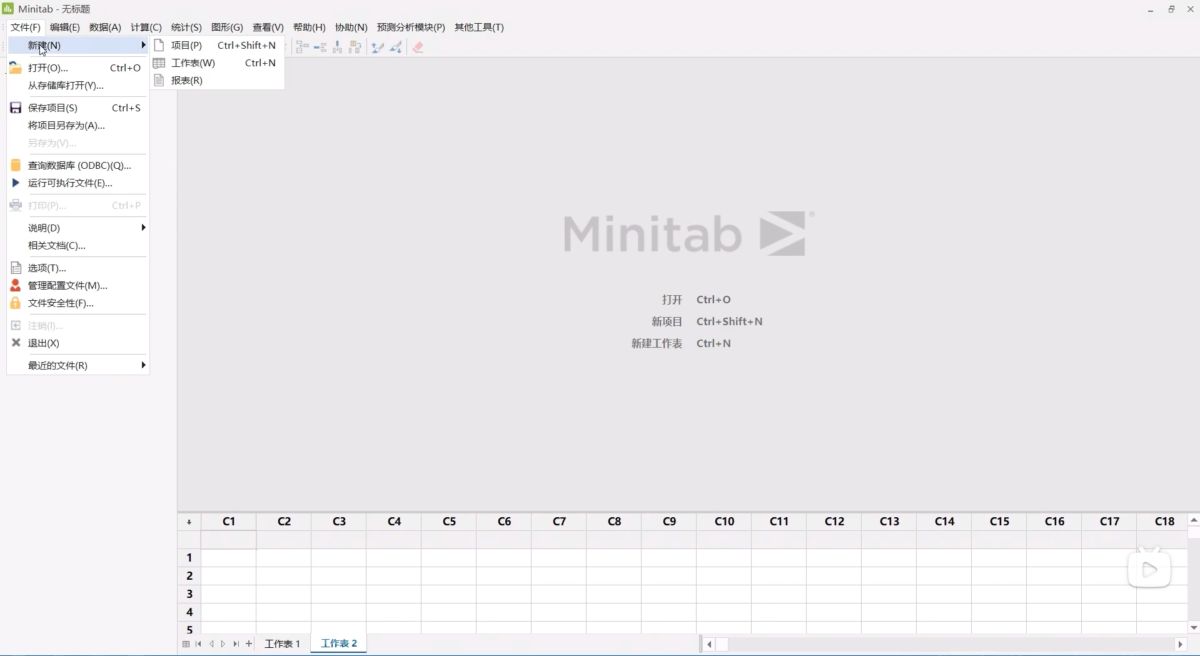Select the C18 column header

[x=1164, y=522]
